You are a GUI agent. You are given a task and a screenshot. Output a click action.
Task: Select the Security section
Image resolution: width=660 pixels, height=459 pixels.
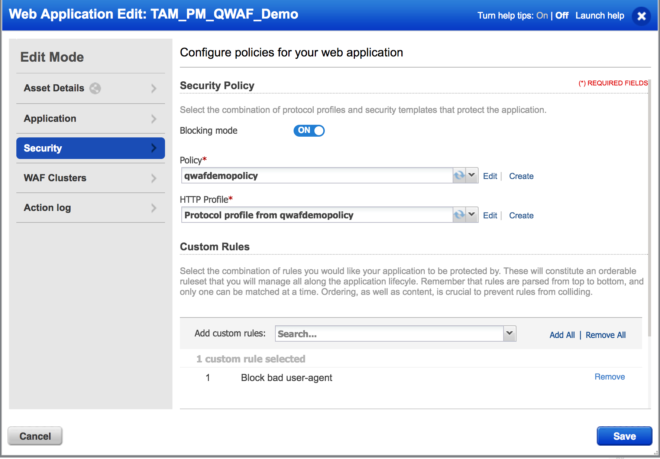[90, 148]
